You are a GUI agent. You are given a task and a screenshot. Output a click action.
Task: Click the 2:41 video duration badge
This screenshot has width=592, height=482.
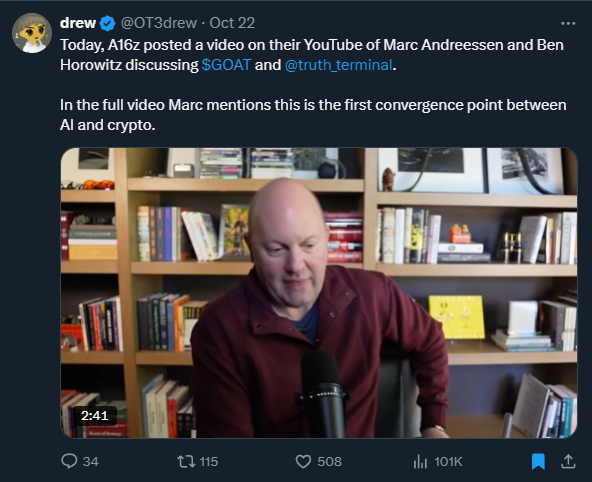point(94,416)
